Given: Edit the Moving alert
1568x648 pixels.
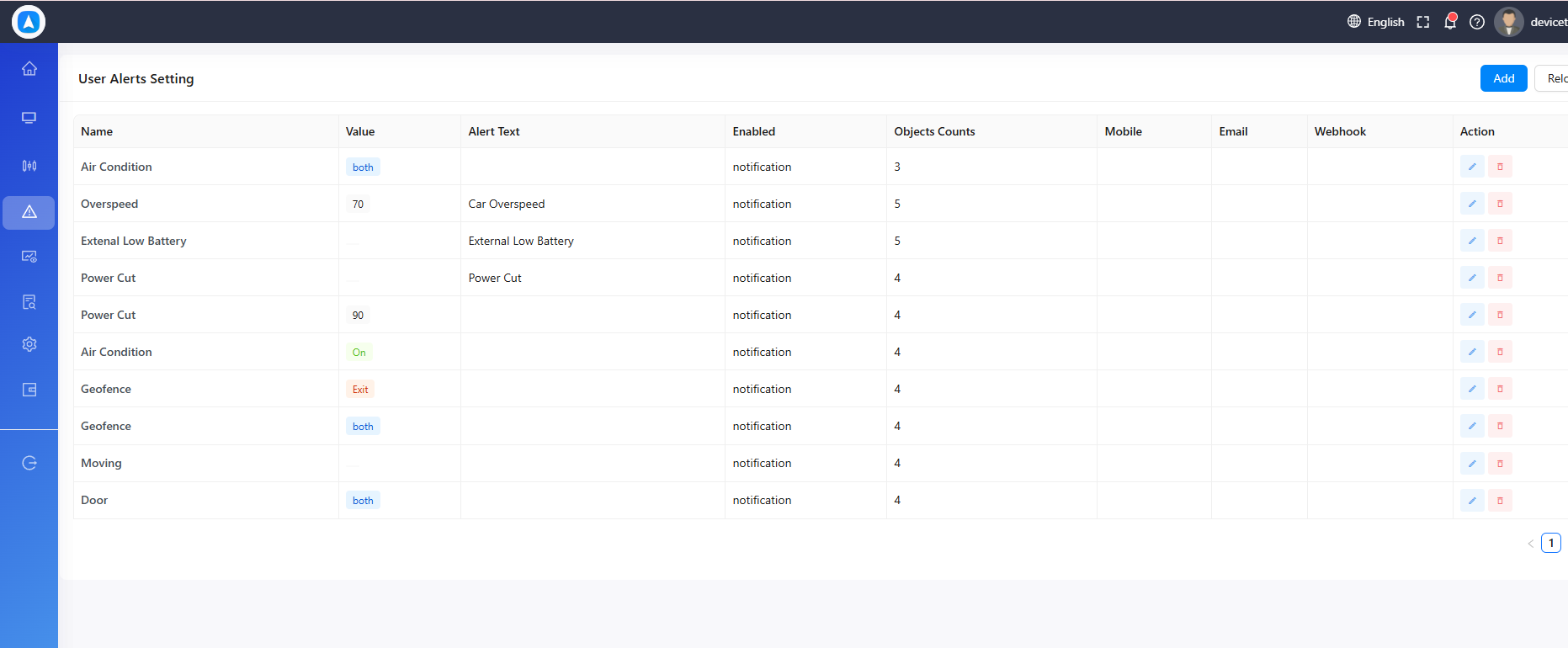Looking at the screenshot, I should (x=1472, y=463).
